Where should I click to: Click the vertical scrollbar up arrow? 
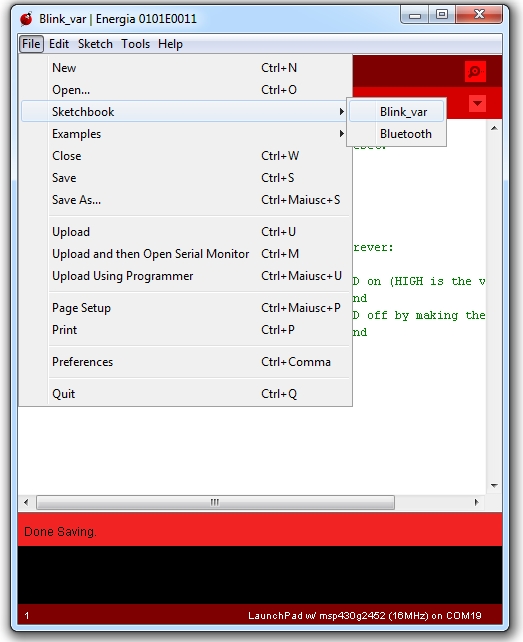click(494, 128)
